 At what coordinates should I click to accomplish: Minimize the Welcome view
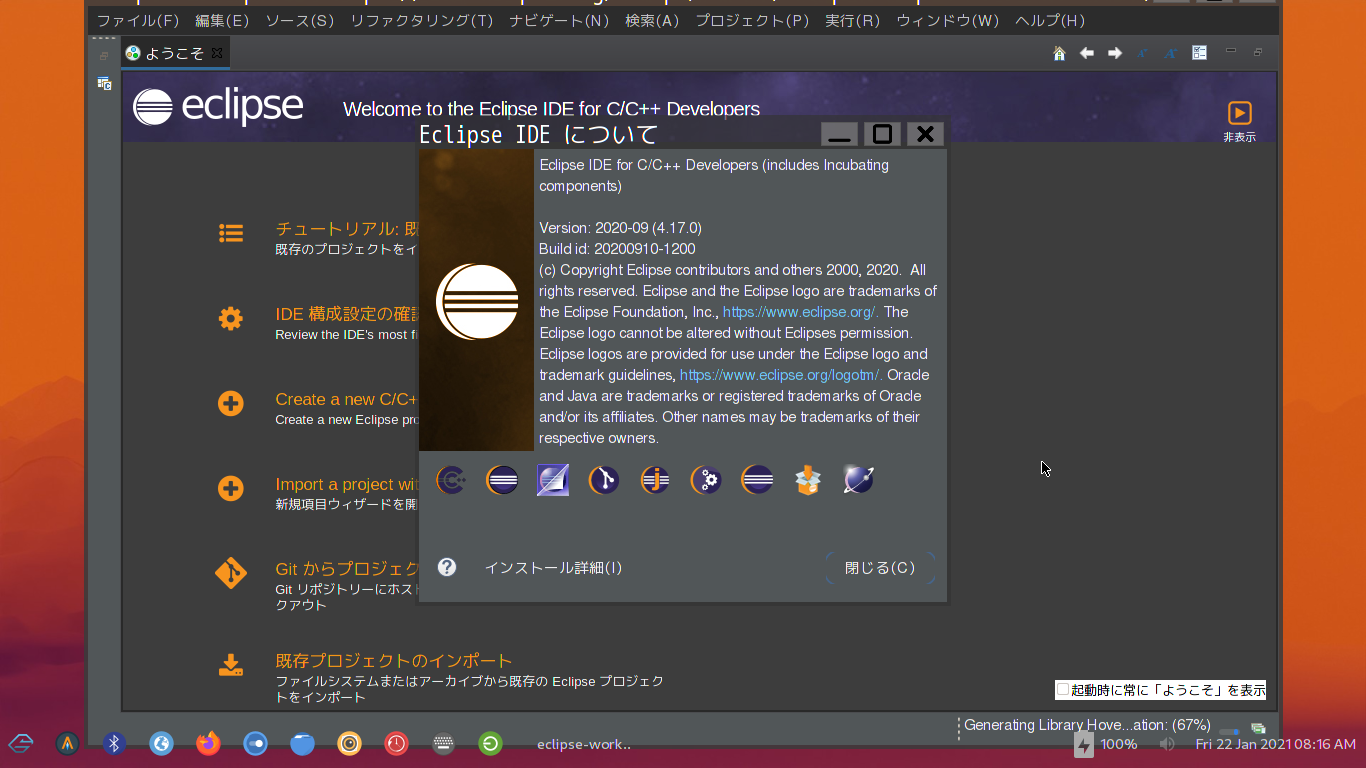point(1231,52)
